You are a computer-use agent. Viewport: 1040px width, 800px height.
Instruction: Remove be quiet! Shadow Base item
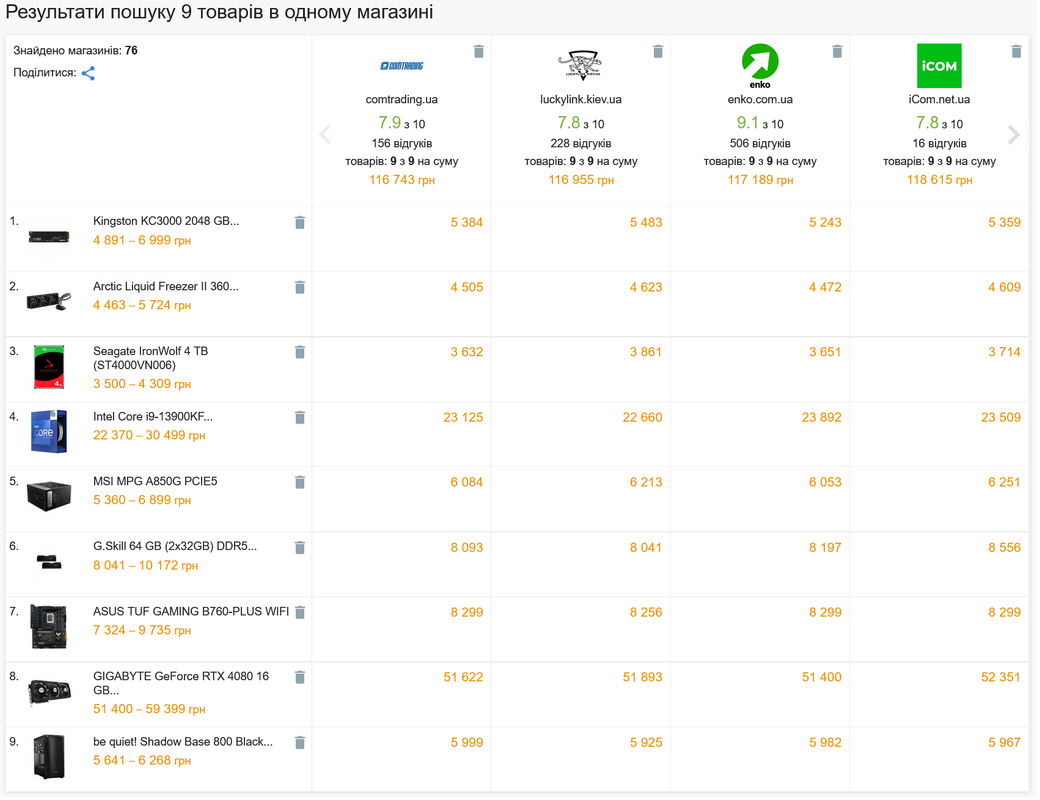point(300,743)
